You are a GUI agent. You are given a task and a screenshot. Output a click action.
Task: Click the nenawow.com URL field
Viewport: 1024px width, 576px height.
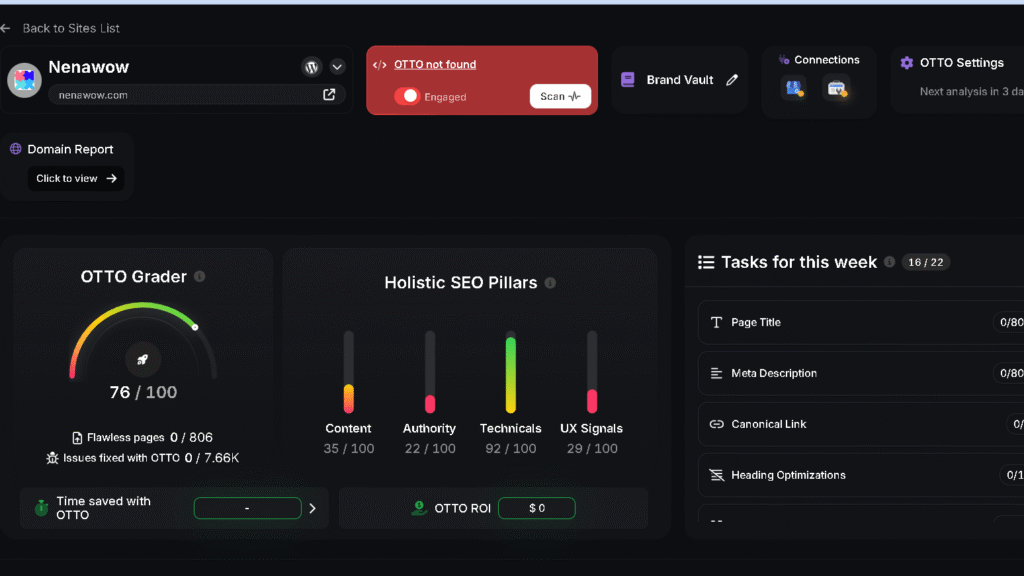click(196, 95)
